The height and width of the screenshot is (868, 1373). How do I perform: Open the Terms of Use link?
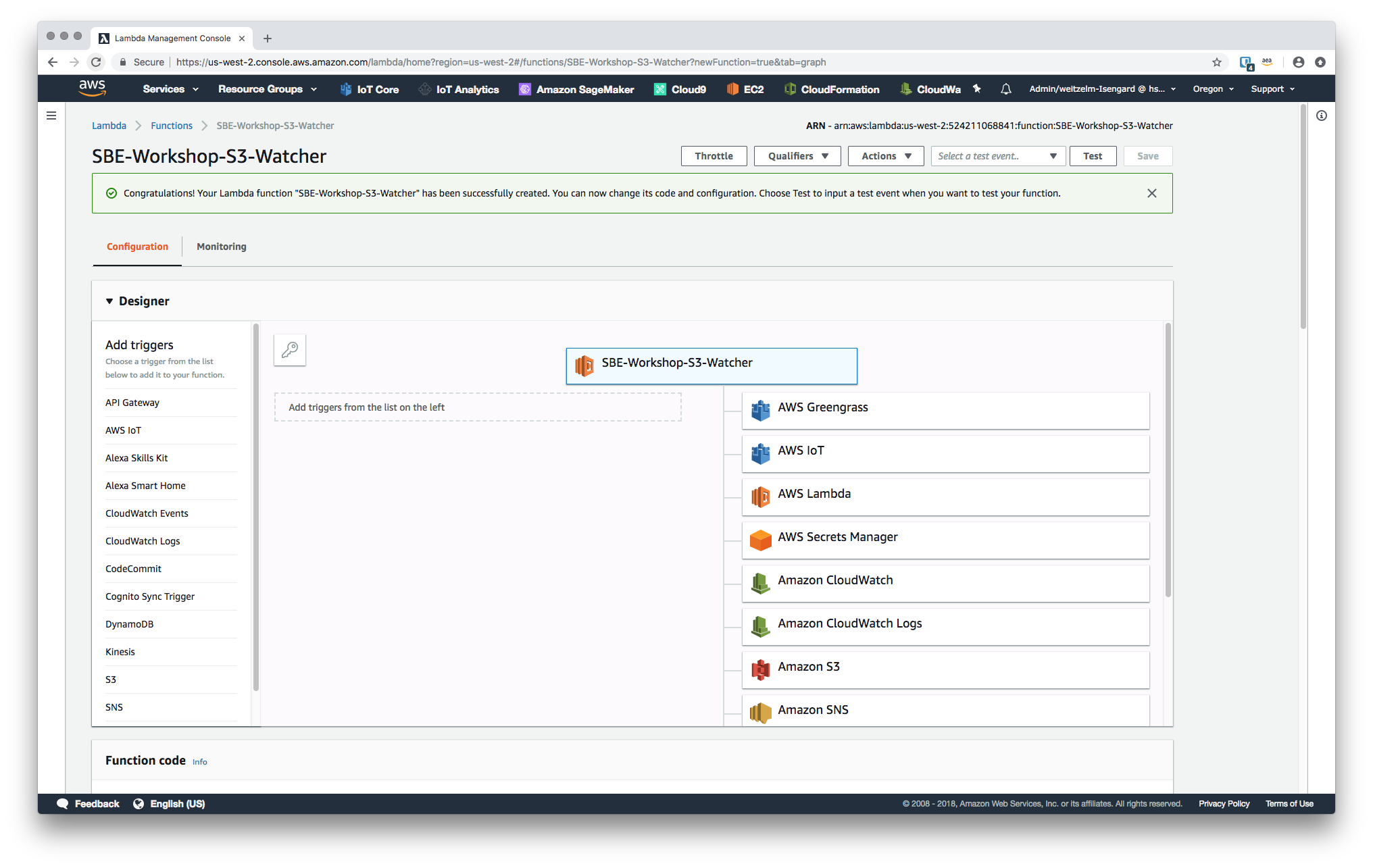click(x=1289, y=804)
